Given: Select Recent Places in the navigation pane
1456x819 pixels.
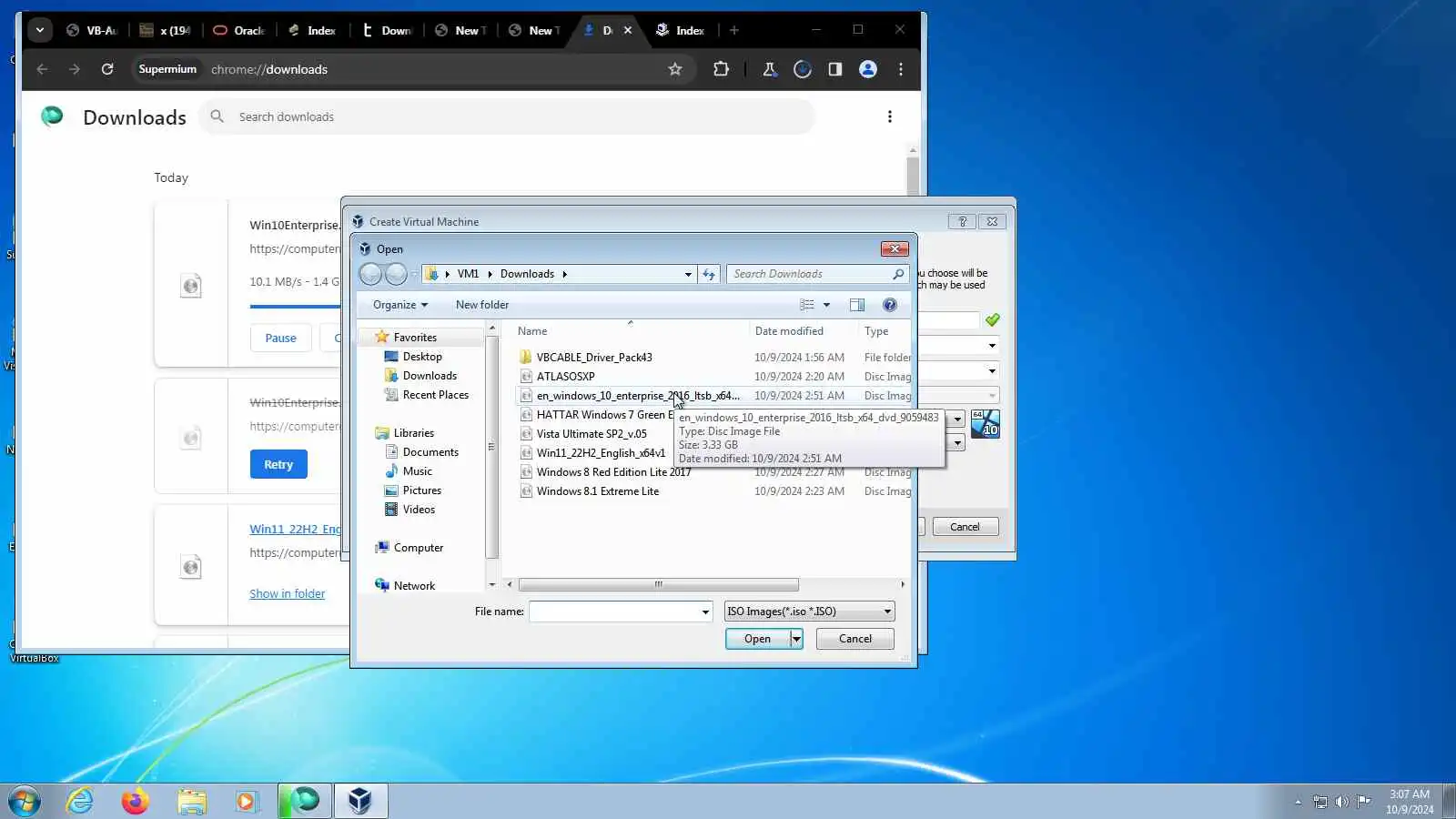Looking at the screenshot, I should click(435, 395).
